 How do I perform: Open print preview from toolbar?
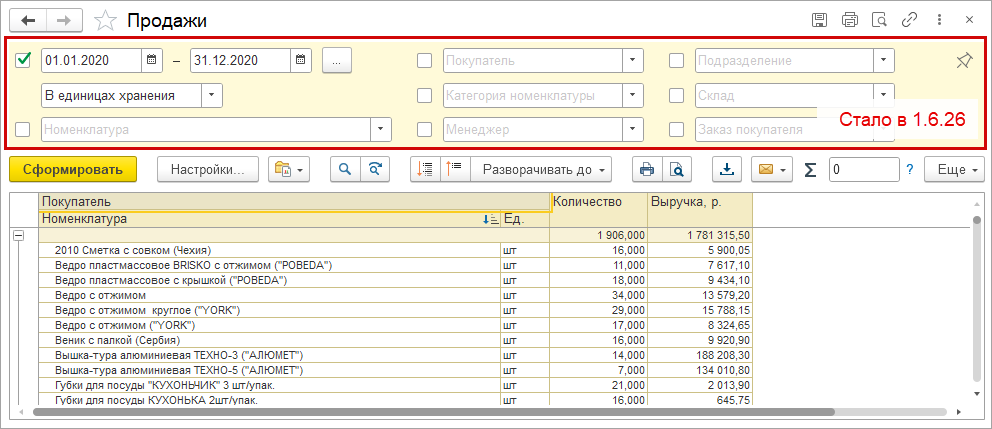pos(677,170)
